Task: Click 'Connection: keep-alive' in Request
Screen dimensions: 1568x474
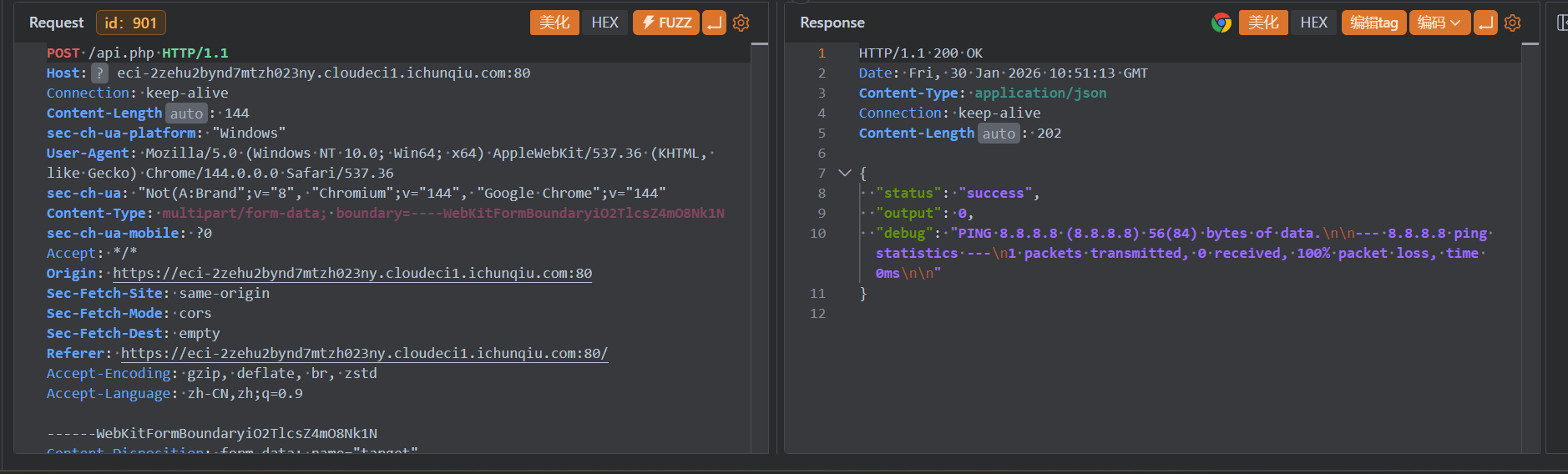Action: 138,93
